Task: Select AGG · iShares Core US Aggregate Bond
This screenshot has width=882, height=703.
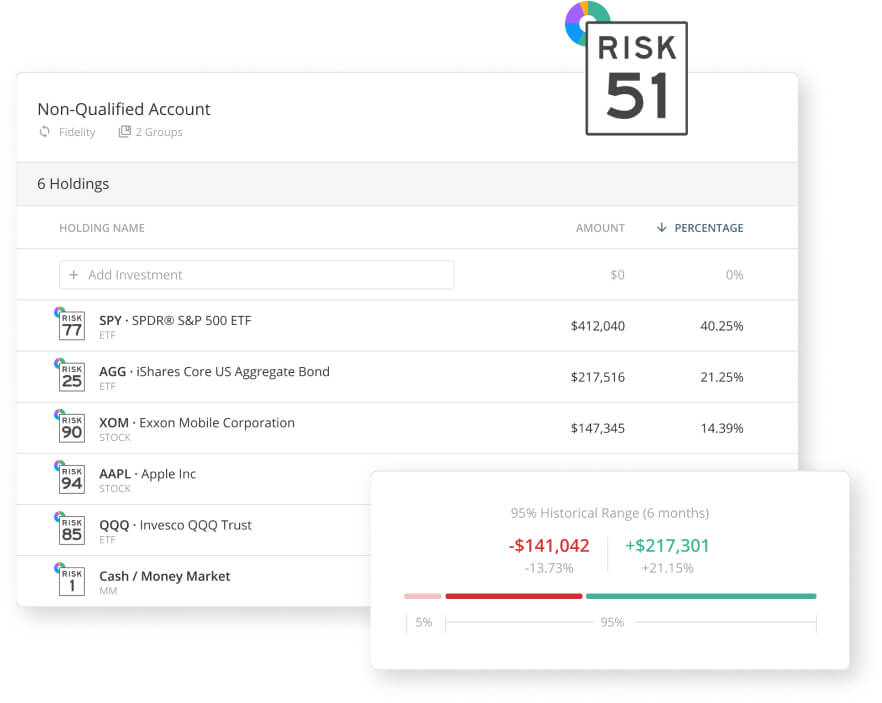Action: pos(214,371)
